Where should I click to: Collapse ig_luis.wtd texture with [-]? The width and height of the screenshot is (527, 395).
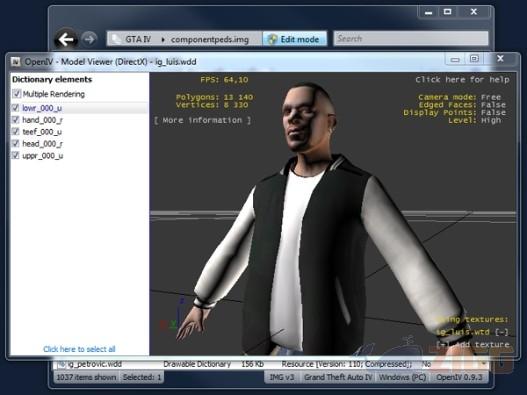pyautogui.click(x=501, y=332)
